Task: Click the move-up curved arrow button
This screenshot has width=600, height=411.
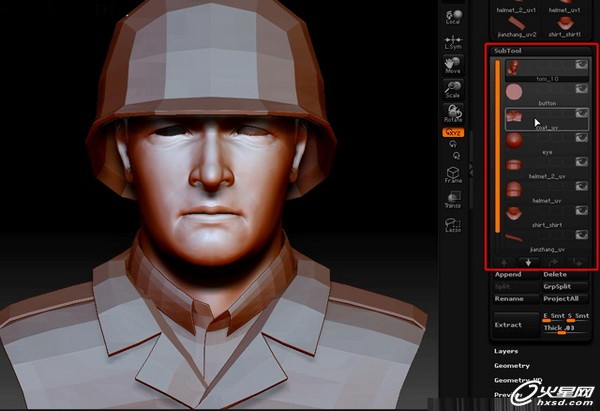Action: [x=553, y=263]
